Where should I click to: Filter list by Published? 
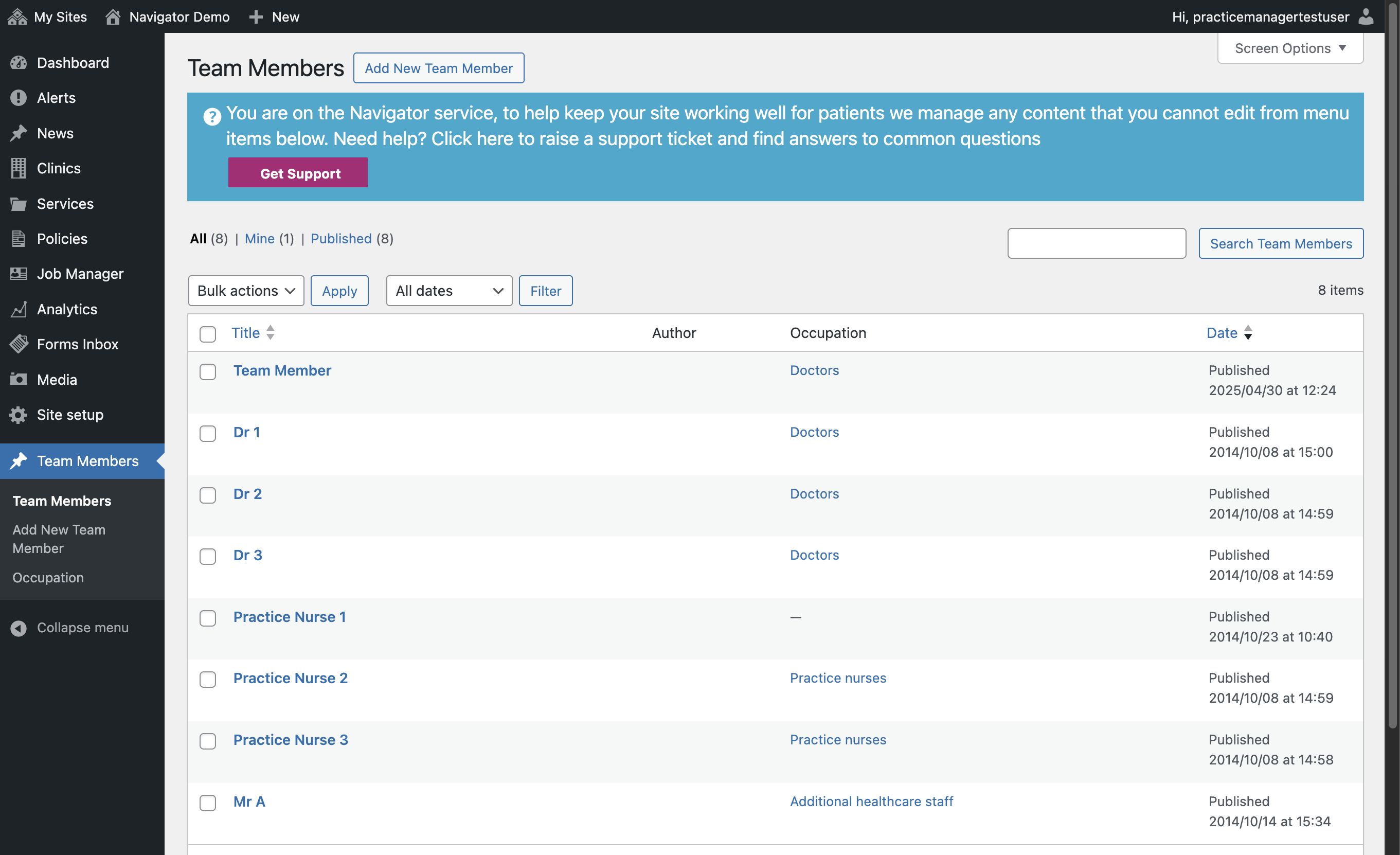click(341, 239)
